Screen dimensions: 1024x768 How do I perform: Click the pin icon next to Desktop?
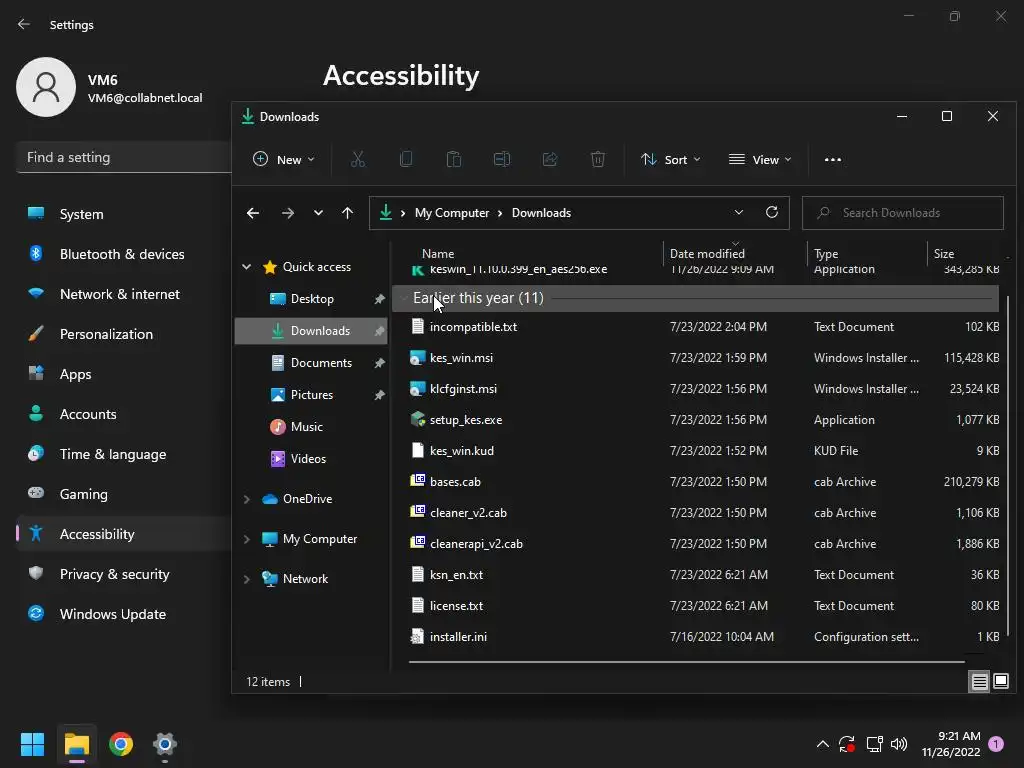point(379,299)
